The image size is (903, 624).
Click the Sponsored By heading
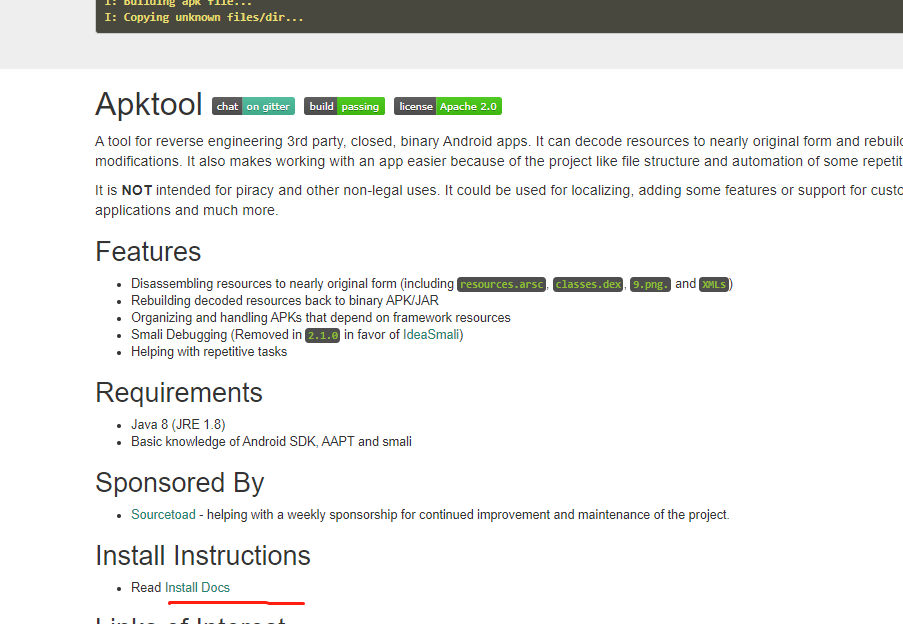179,483
